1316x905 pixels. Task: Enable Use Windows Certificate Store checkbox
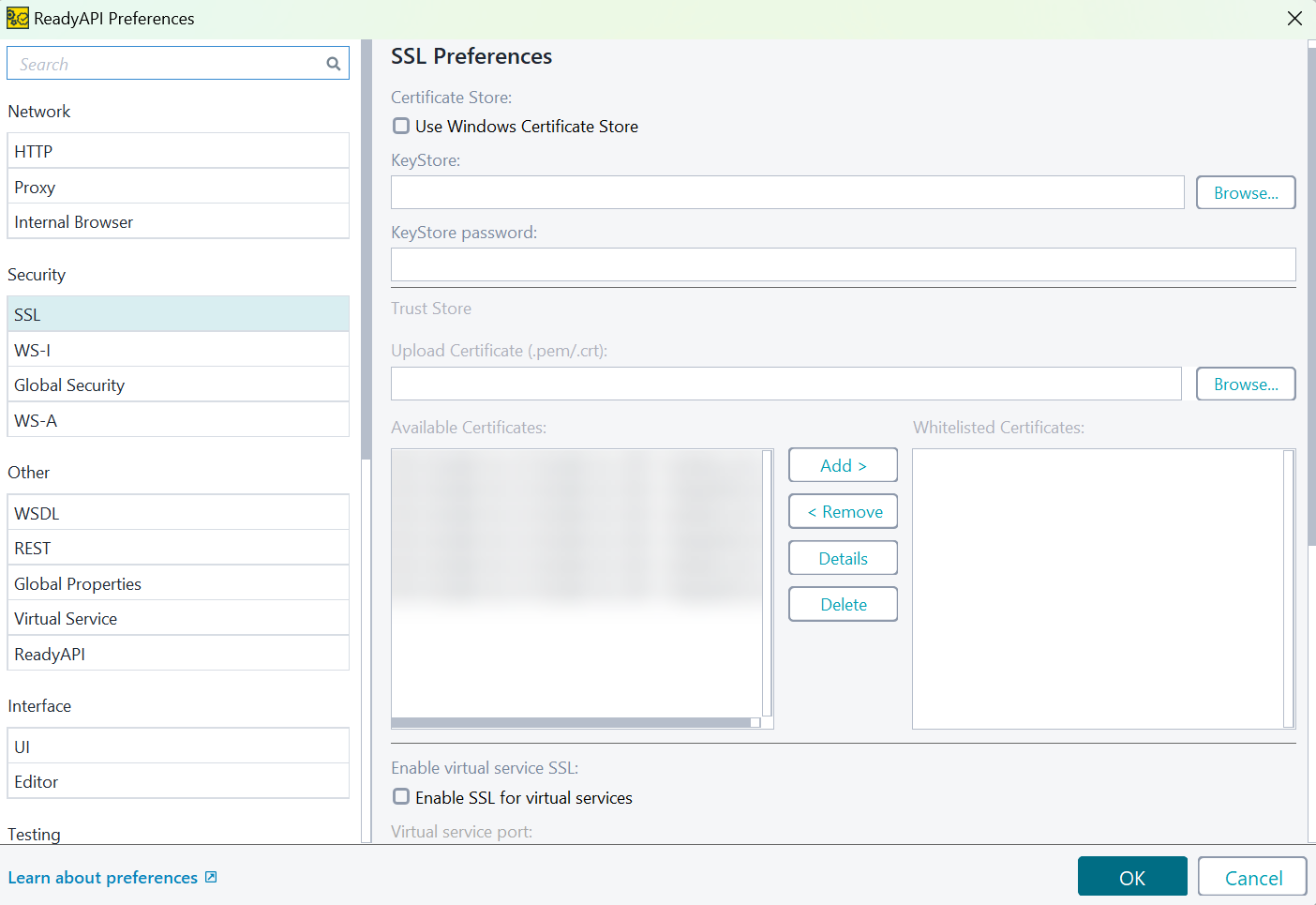tap(401, 126)
